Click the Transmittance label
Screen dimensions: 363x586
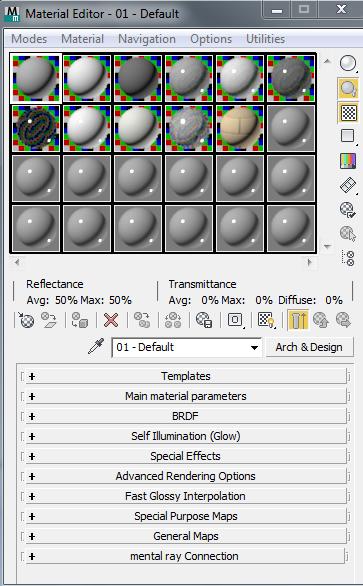203,284
